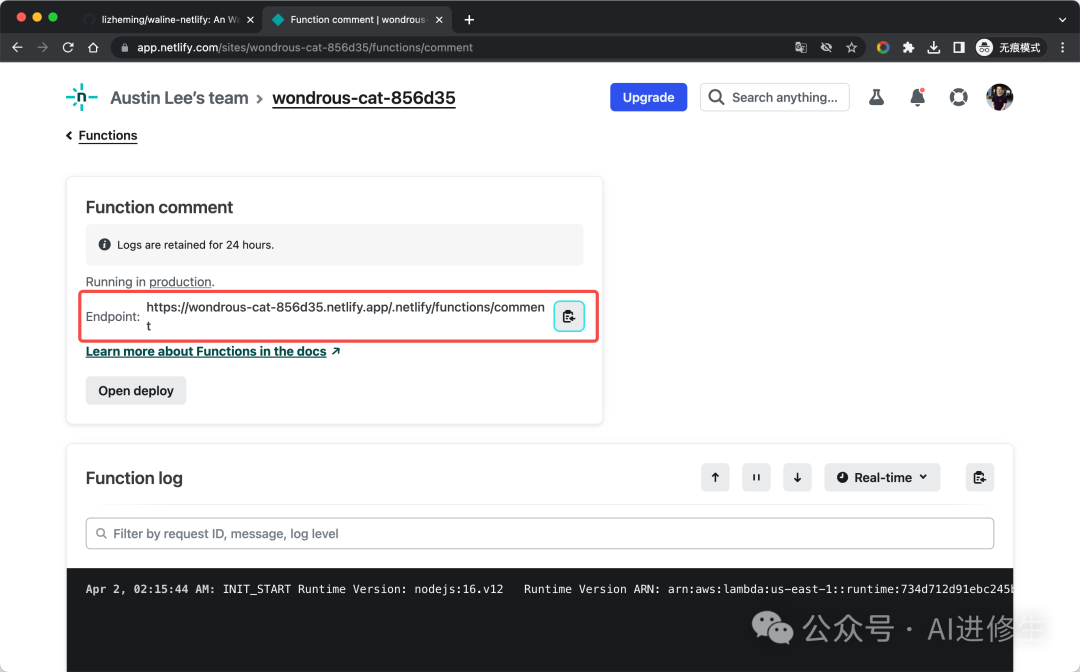Click the Function comment heading
The image size is (1080, 672).
(x=159, y=207)
